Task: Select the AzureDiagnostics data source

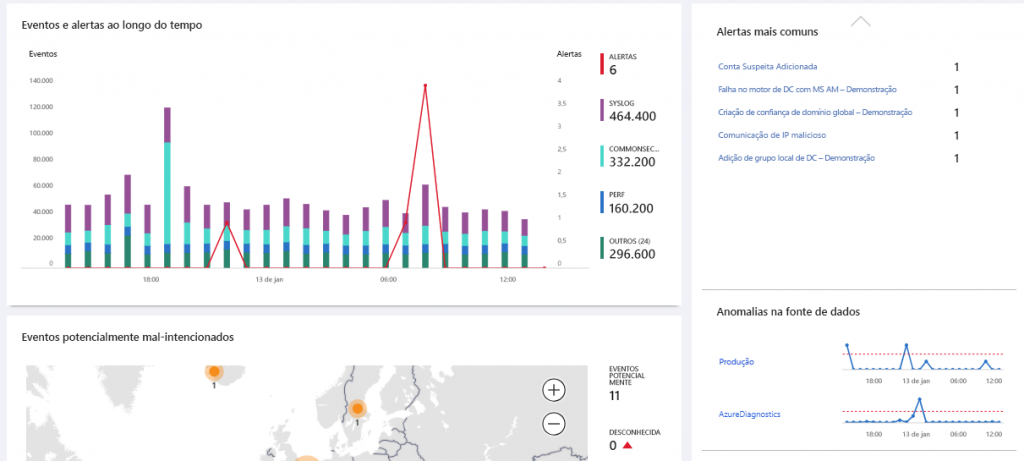Action: (x=749, y=413)
